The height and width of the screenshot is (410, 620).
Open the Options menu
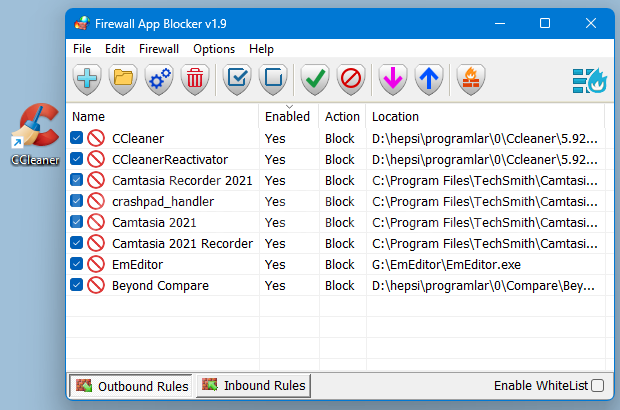point(214,49)
